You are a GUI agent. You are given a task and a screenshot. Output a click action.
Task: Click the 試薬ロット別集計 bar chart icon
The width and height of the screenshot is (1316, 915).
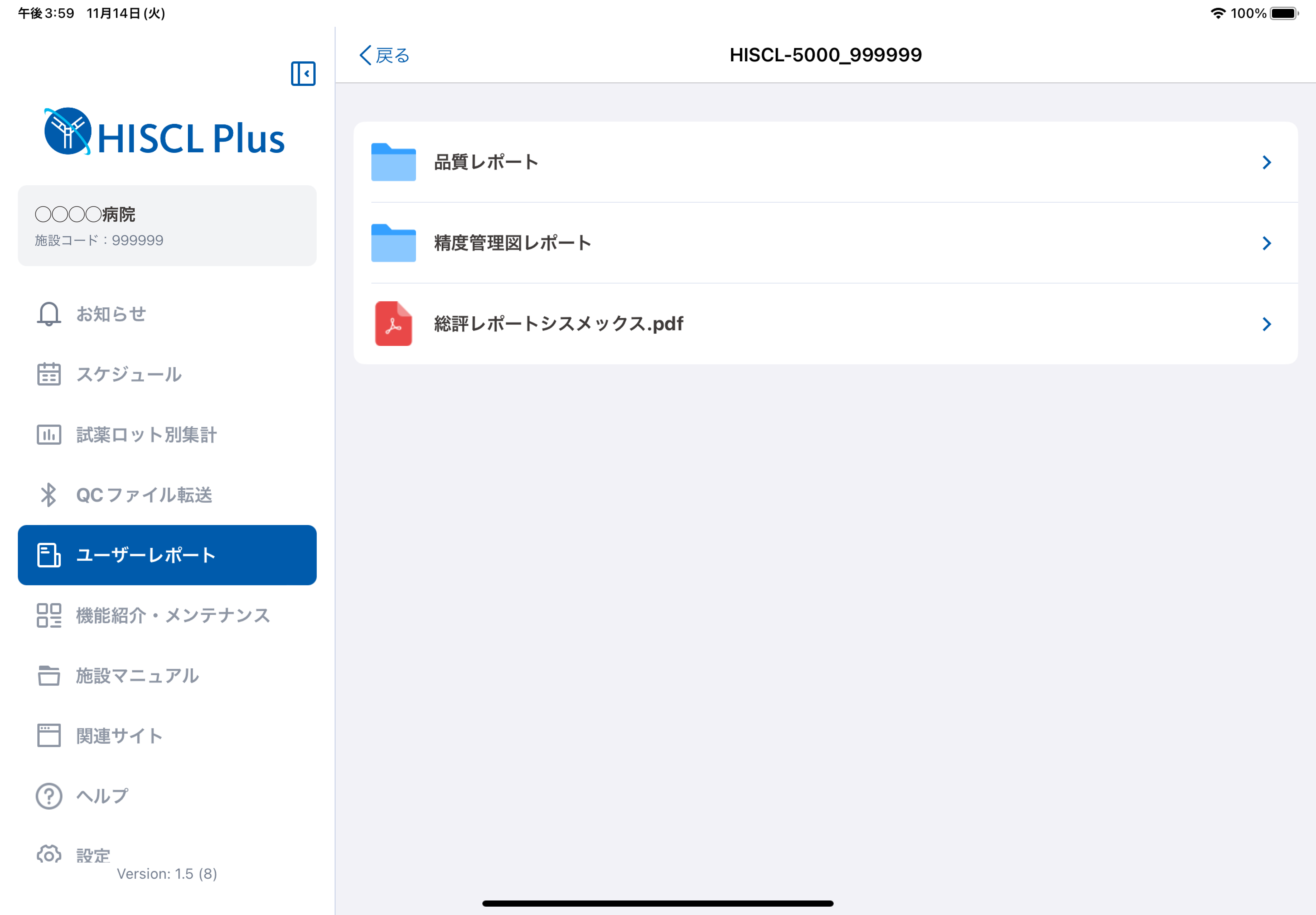pos(49,435)
